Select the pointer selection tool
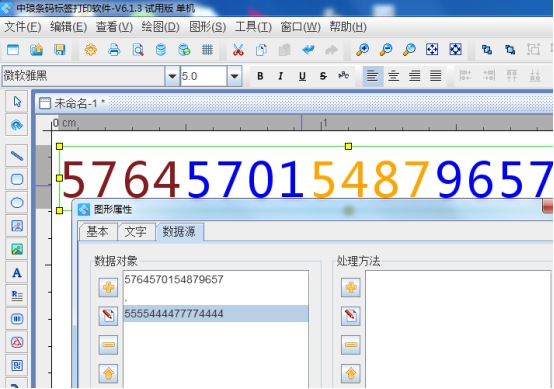Screen dimensions: 554x389 tap(17, 102)
